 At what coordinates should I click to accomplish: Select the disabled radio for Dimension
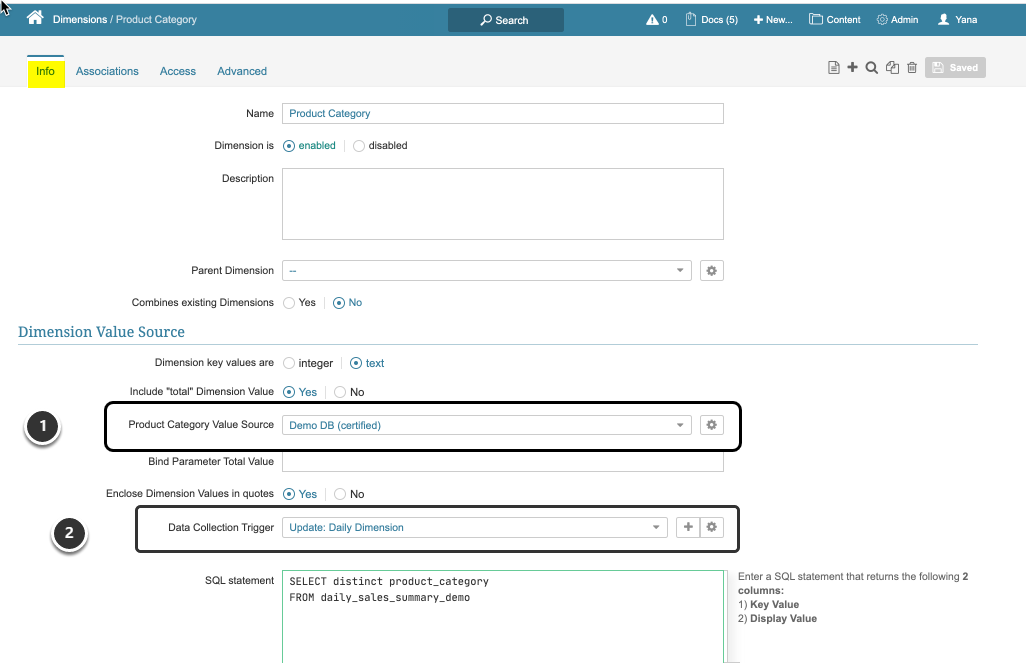[359, 146]
